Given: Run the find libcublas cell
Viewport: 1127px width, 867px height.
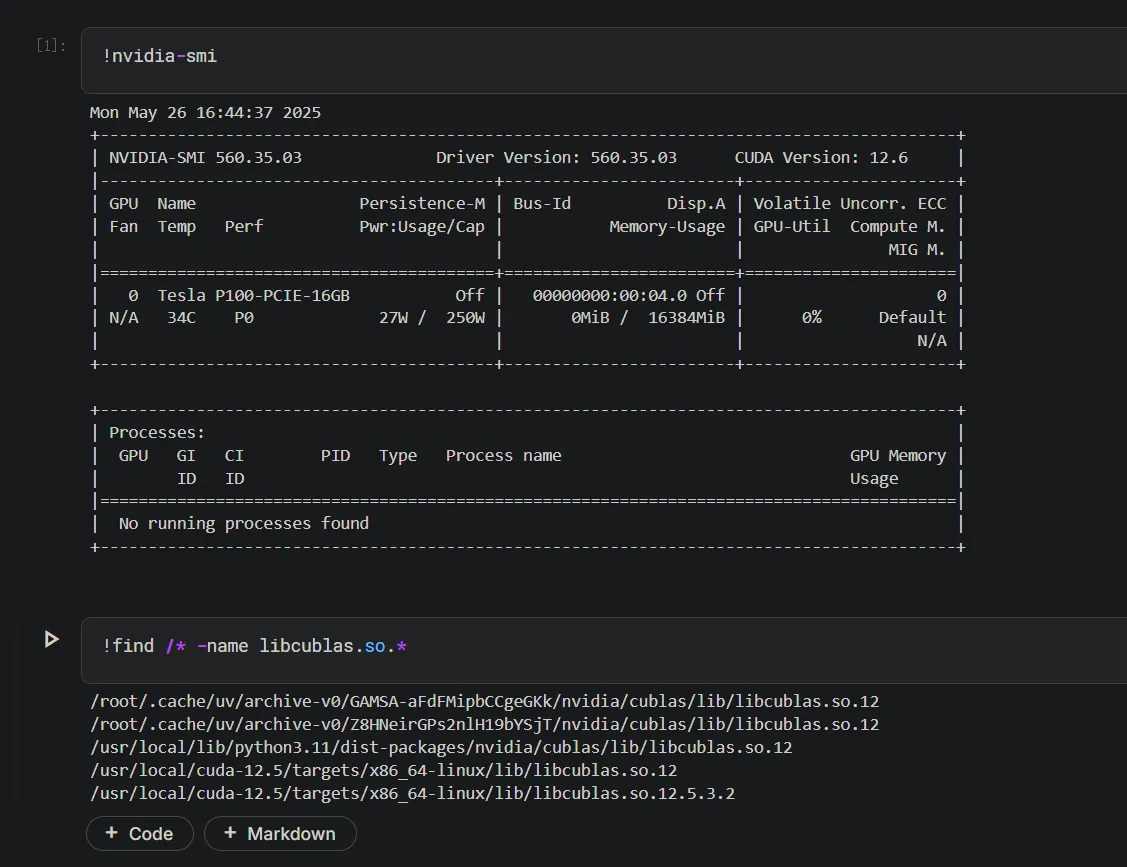Looking at the screenshot, I should (52, 639).
